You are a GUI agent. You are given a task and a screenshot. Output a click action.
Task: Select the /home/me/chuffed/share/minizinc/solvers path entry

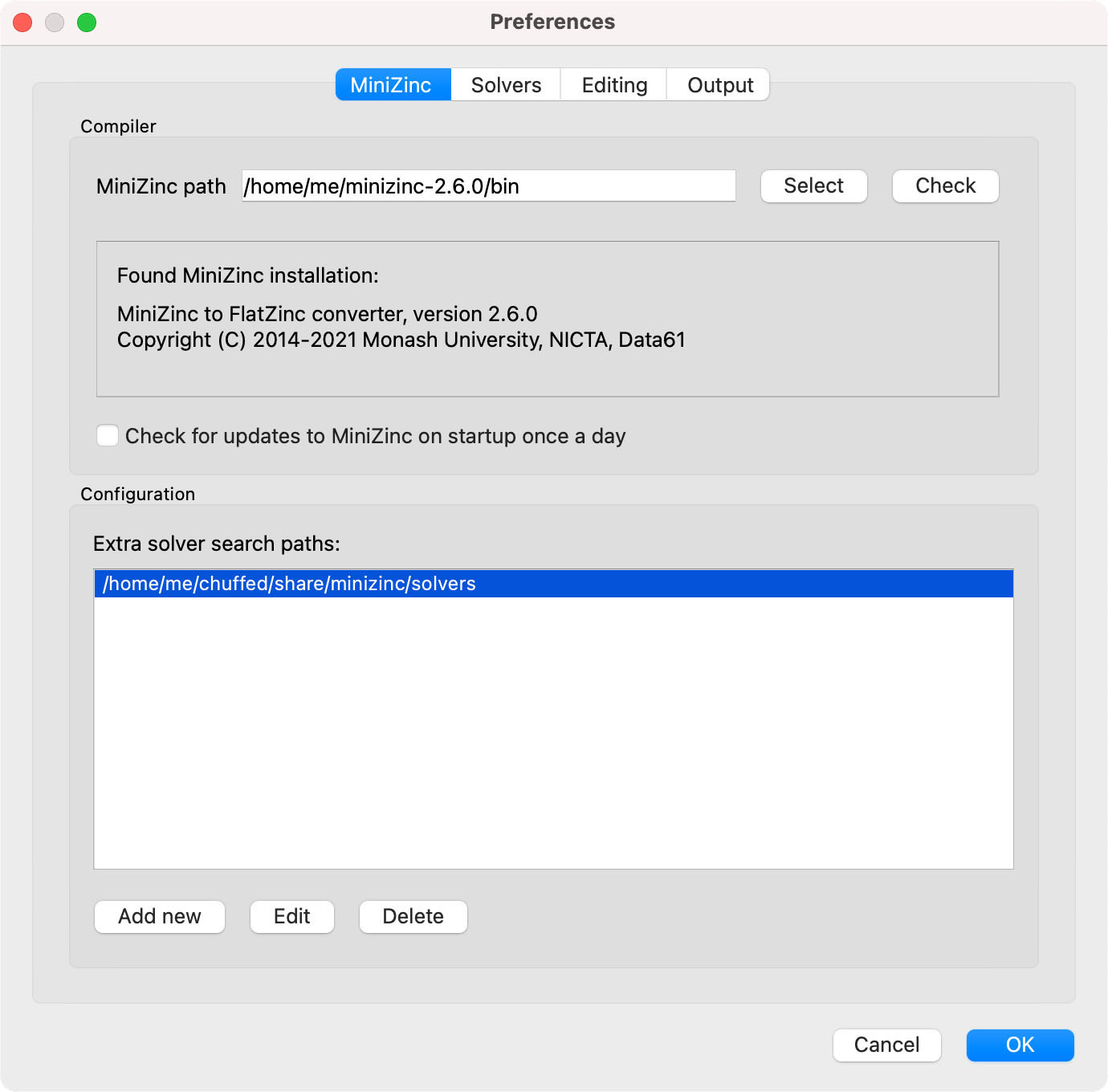(x=553, y=584)
